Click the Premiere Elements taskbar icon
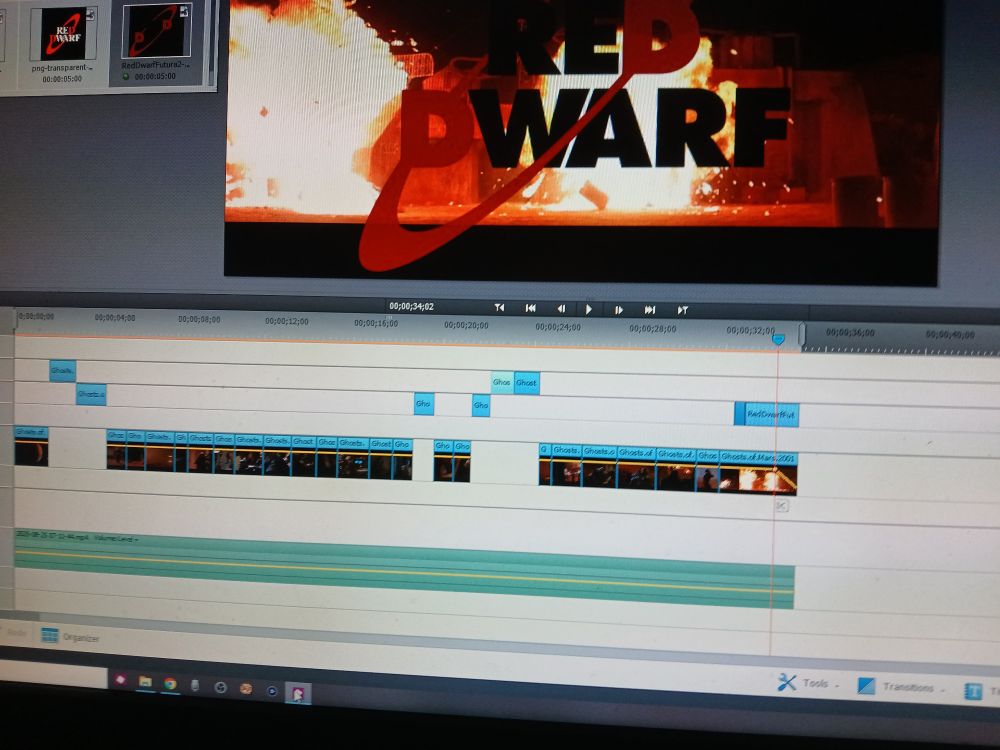Image resolution: width=1000 pixels, height=750 pixels. pos(298,693)
